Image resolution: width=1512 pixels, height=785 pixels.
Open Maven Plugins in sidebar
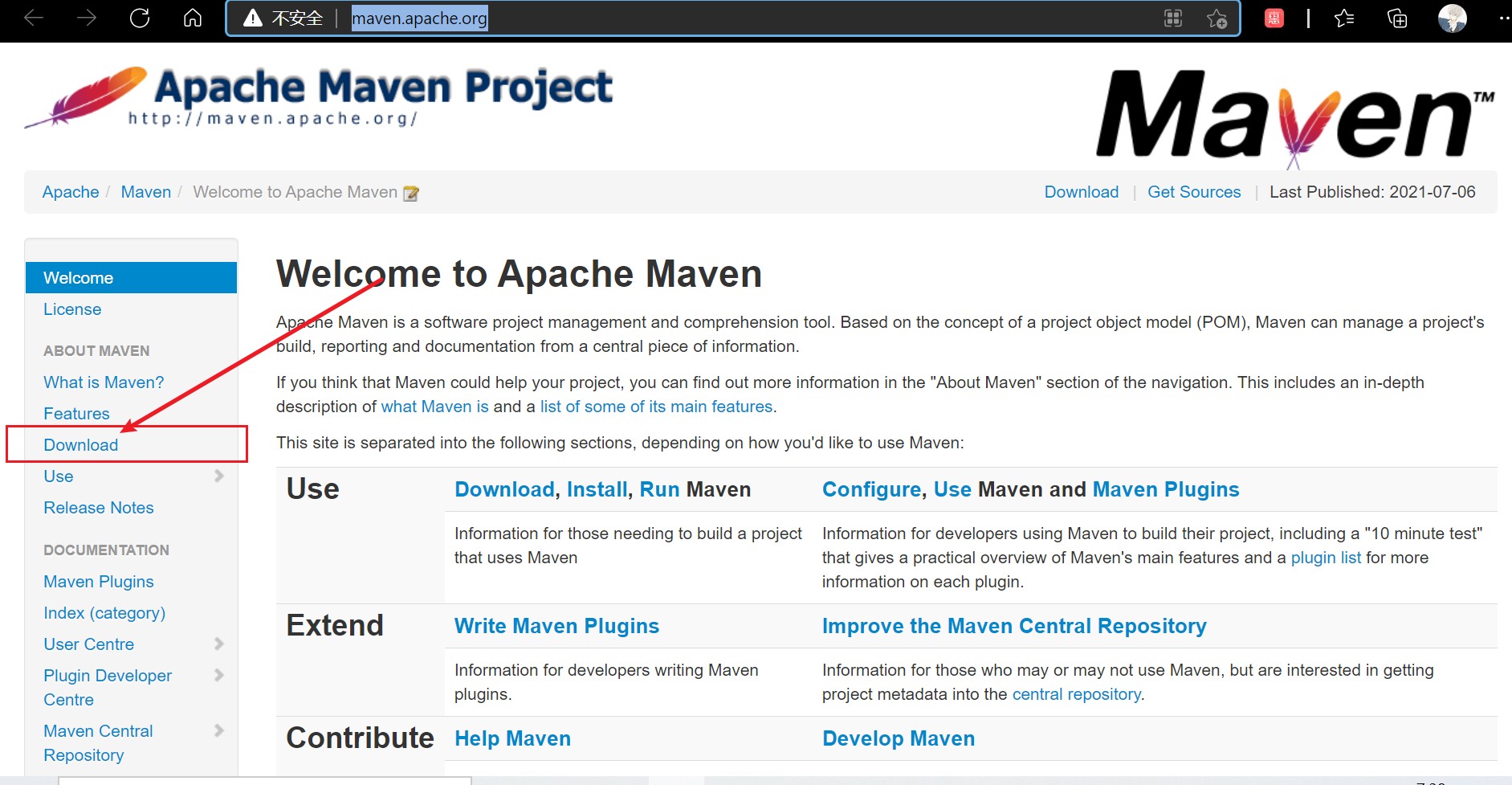click(x=99, y=582)
